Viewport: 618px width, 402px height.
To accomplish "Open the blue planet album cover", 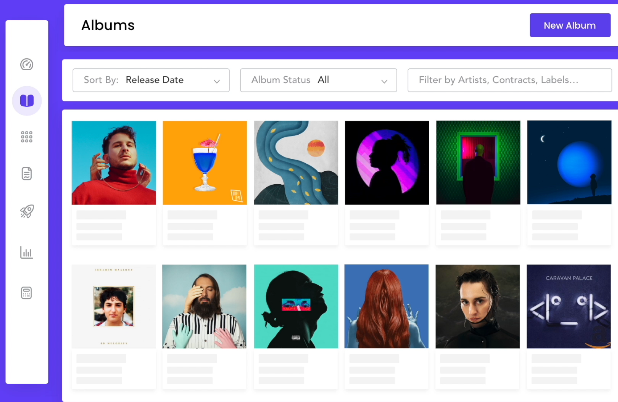I will click(x=568, y=163).
